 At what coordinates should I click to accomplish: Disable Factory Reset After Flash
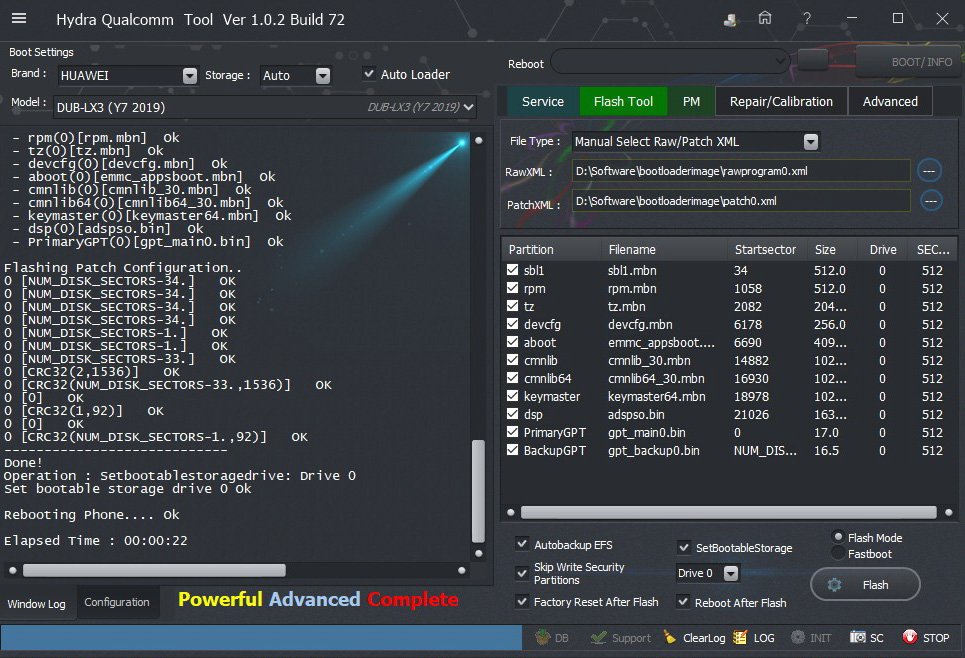coord(522,601)
